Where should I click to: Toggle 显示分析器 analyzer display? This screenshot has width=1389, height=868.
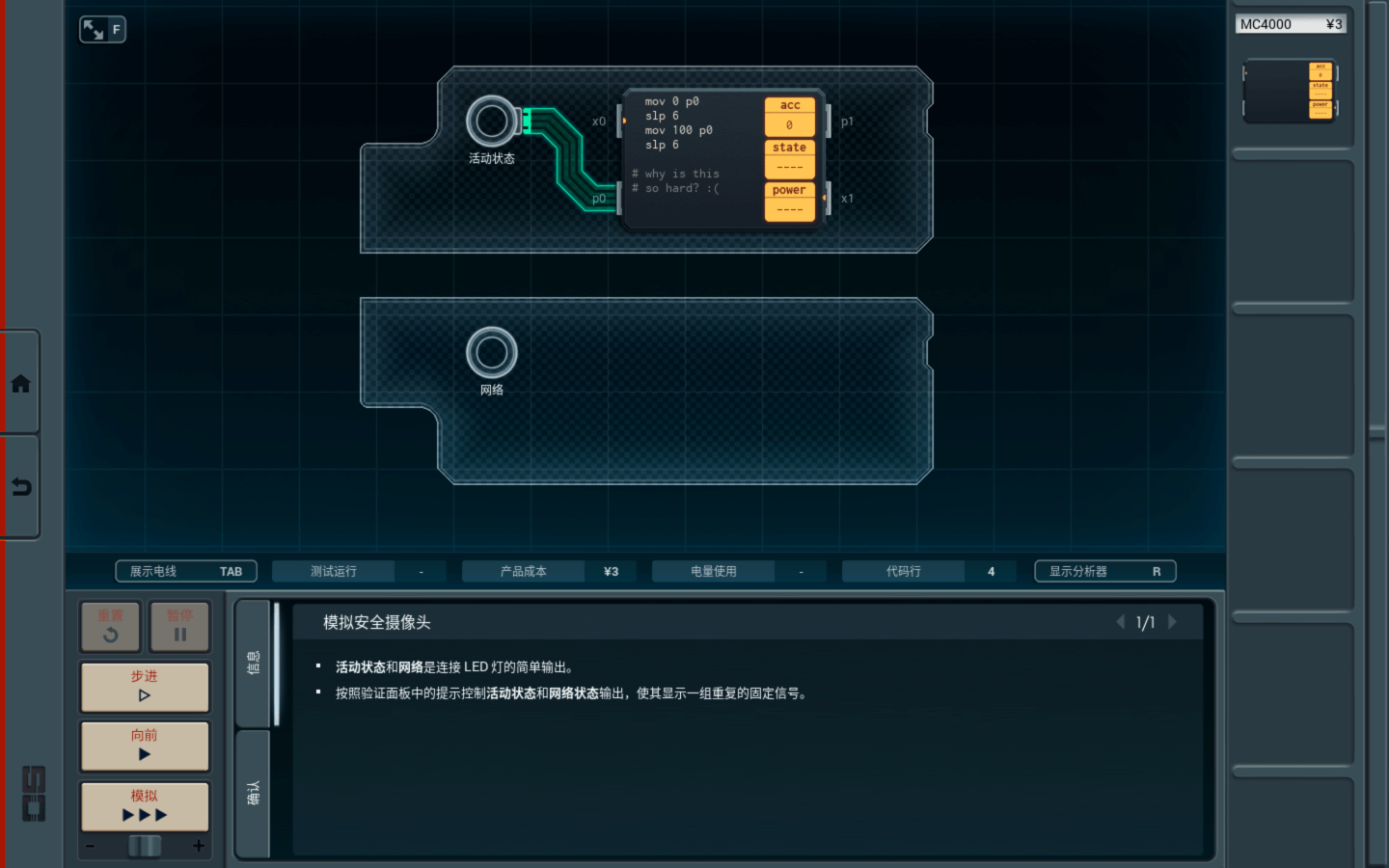coord(1104,571)
